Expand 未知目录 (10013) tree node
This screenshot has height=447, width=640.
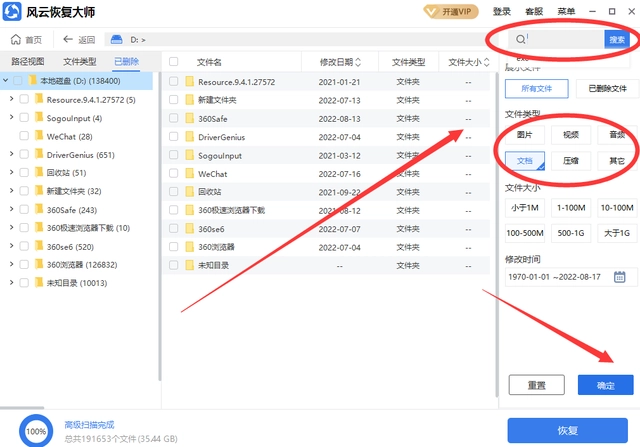(11, 282)
